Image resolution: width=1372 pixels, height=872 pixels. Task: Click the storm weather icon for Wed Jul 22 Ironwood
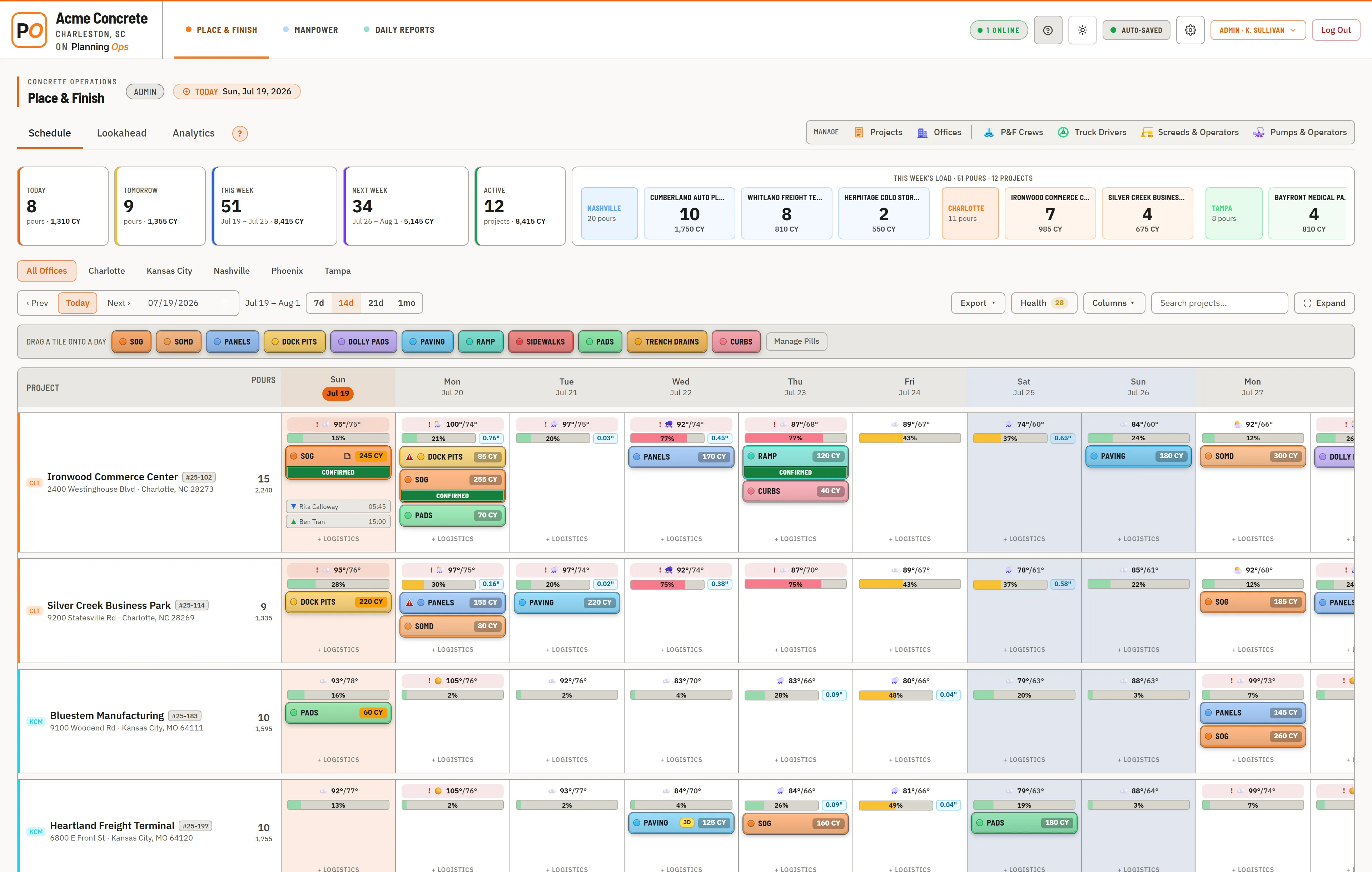669,424
